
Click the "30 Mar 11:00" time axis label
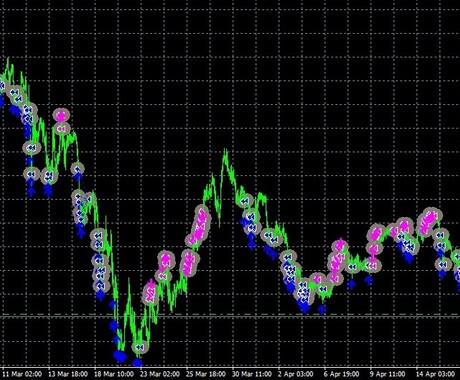click(x=251, y=374)
